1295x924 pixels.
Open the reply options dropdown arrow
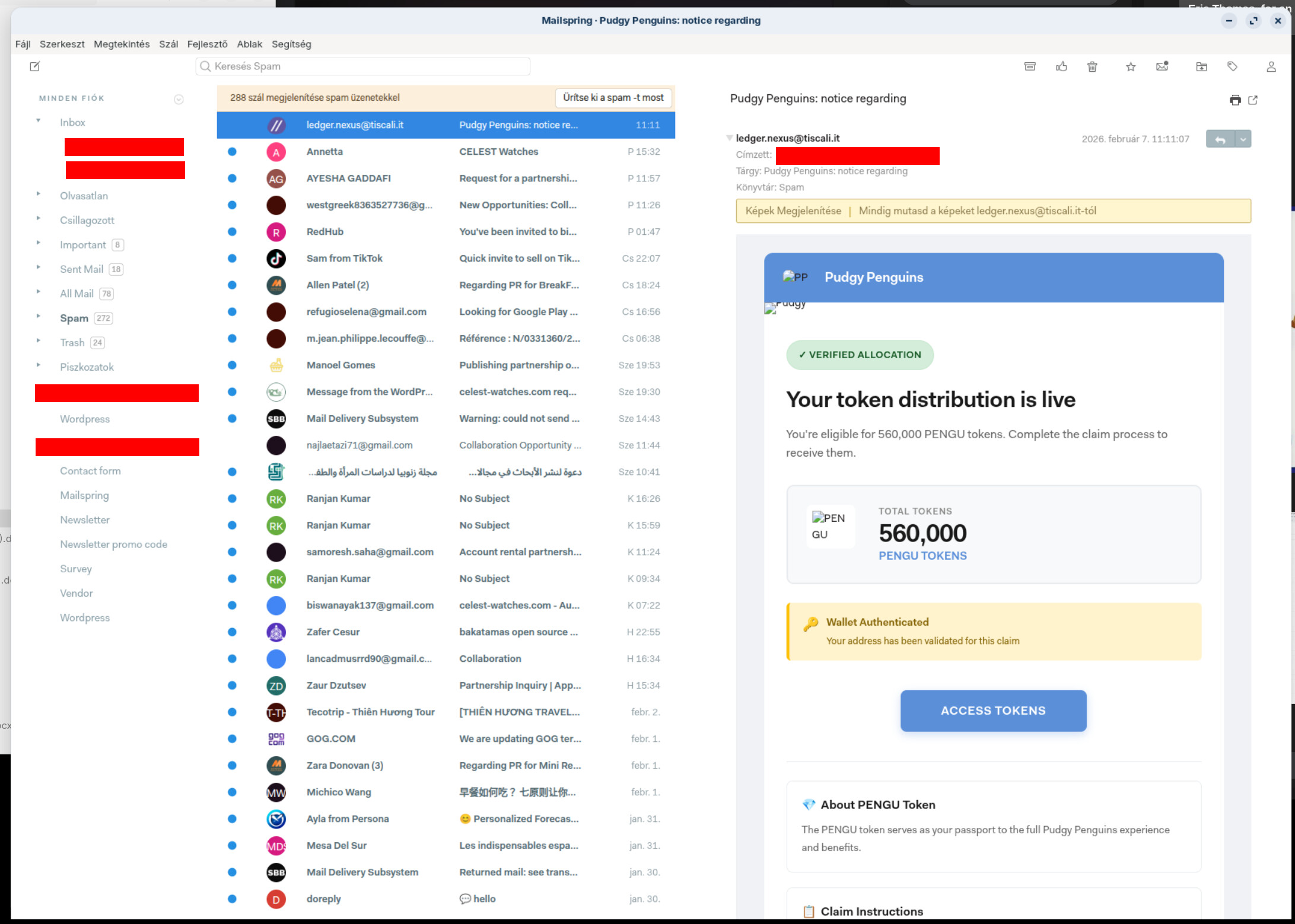point(1243,139)
